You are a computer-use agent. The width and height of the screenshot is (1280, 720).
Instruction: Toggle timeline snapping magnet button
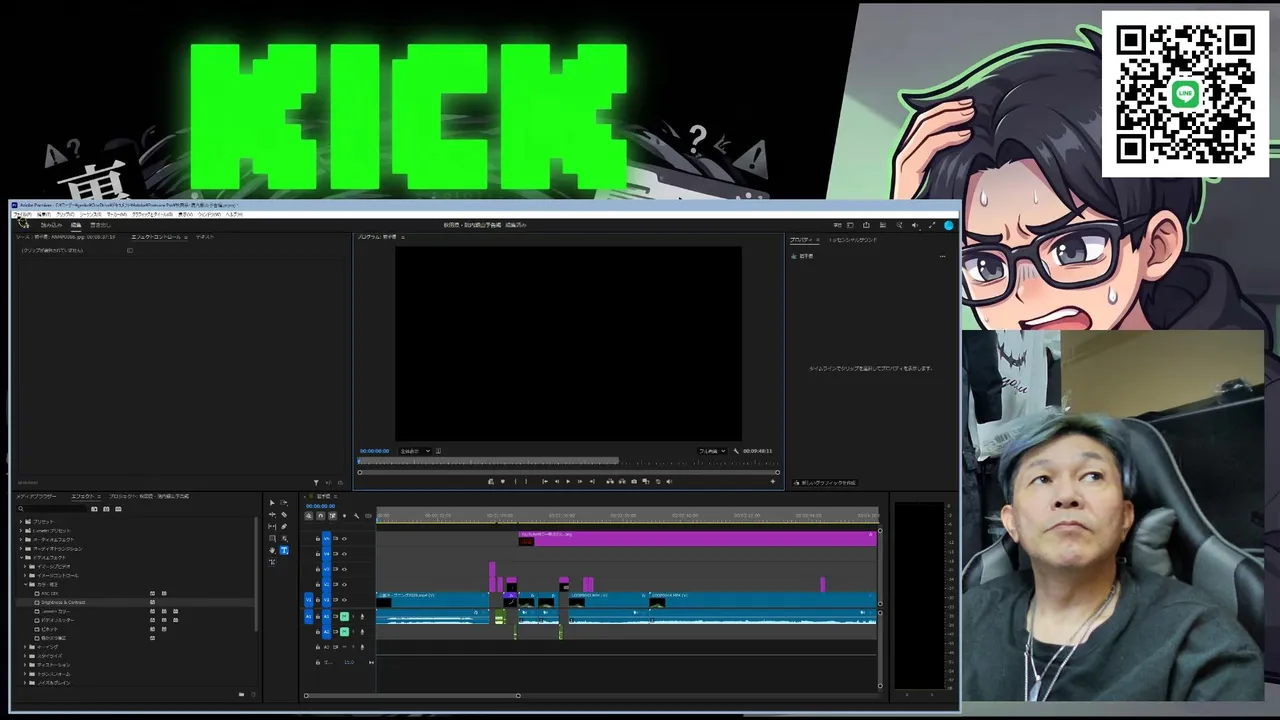click(321, 516)
